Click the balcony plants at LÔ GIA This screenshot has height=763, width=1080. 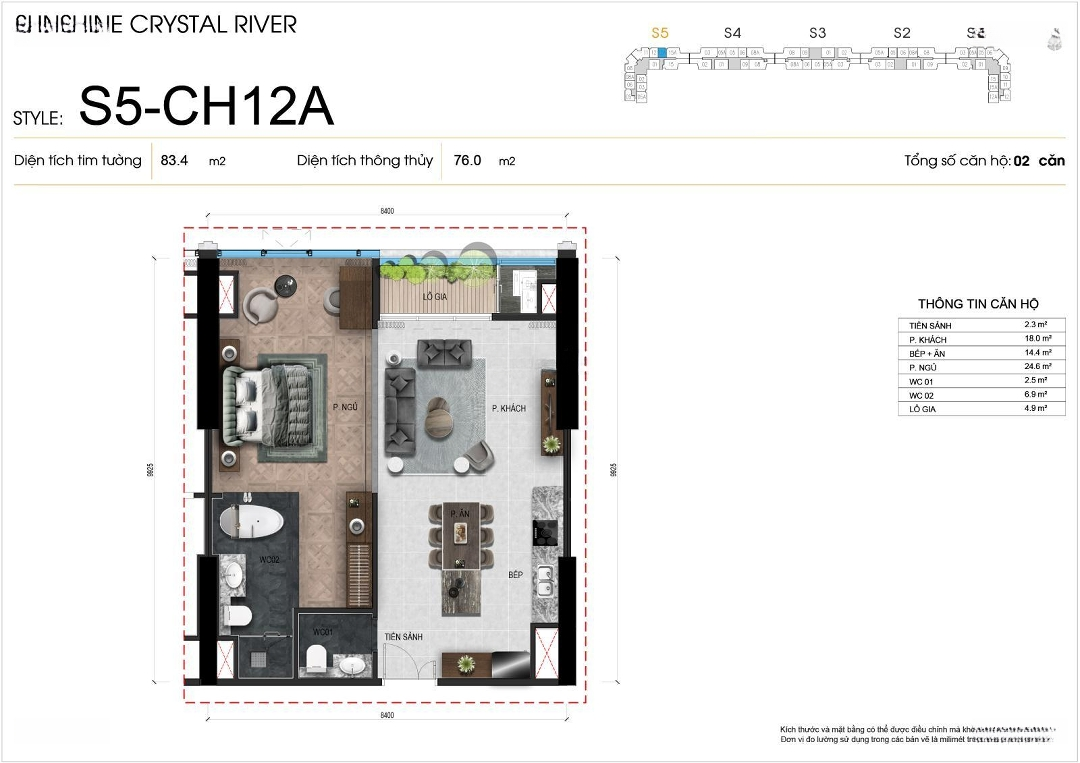(x=438, y=266)
